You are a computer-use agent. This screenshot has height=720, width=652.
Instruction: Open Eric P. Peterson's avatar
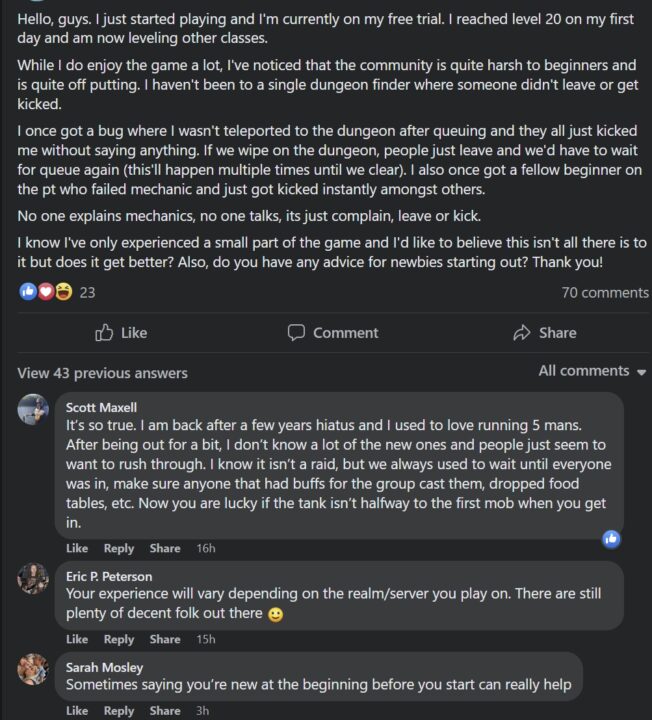[x=33, y=578]
